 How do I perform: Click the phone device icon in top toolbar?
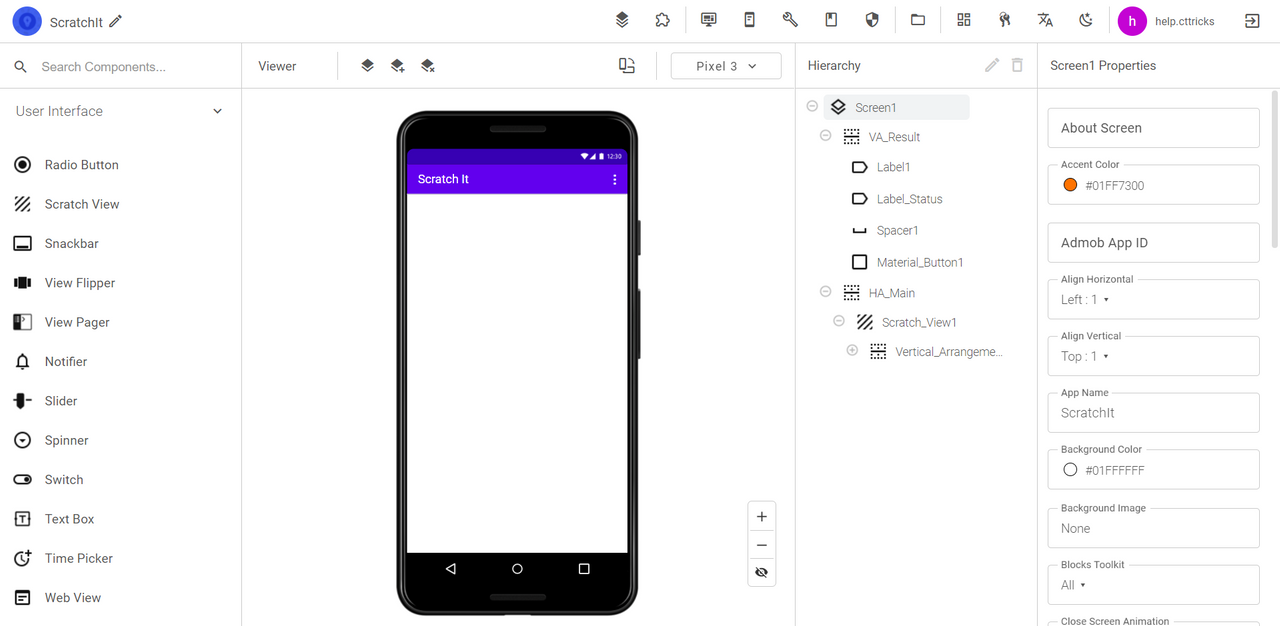749,20
